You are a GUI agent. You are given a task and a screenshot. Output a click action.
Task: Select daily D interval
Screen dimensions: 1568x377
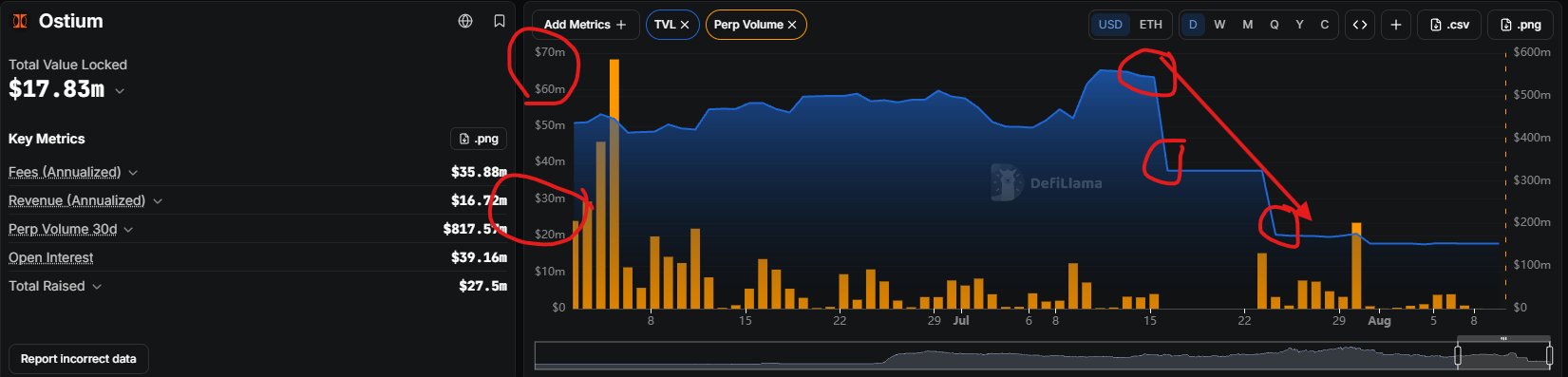coord(1193,25)
